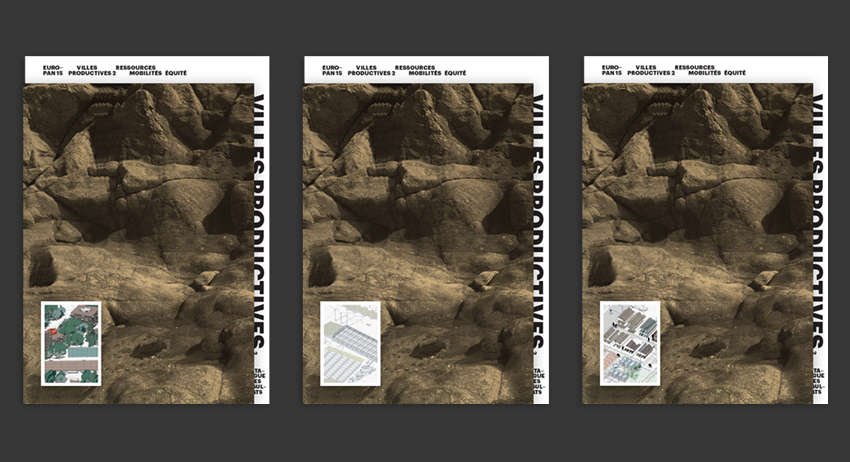Click "RESSOURCES MOBILITÉS ÉQUITÉ" on middle cover
This screenshot has width=850, height=462.
tap(430, 70)
